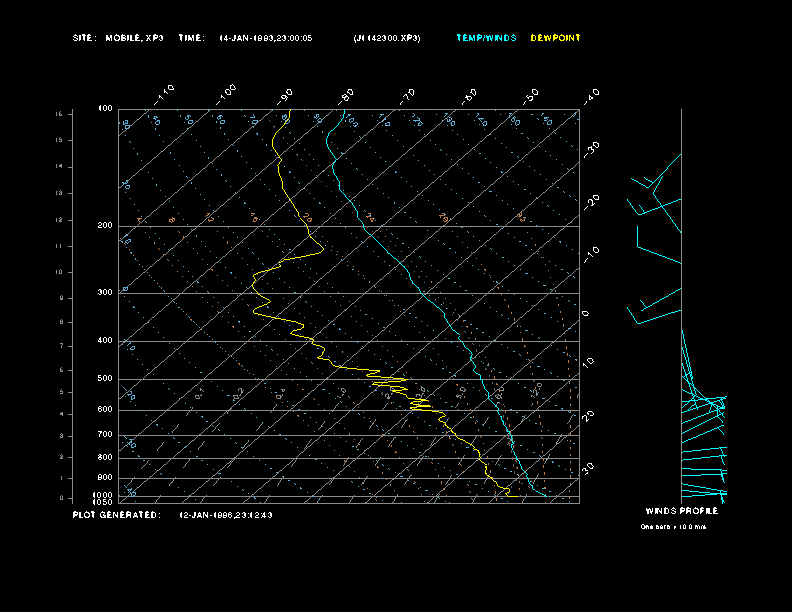This screenshot has width=792, height=612.
Task: Select the sounding timestamp 14-JAN-1993,23:00:05
Action: pyautogui.click(x=266, y=38)
